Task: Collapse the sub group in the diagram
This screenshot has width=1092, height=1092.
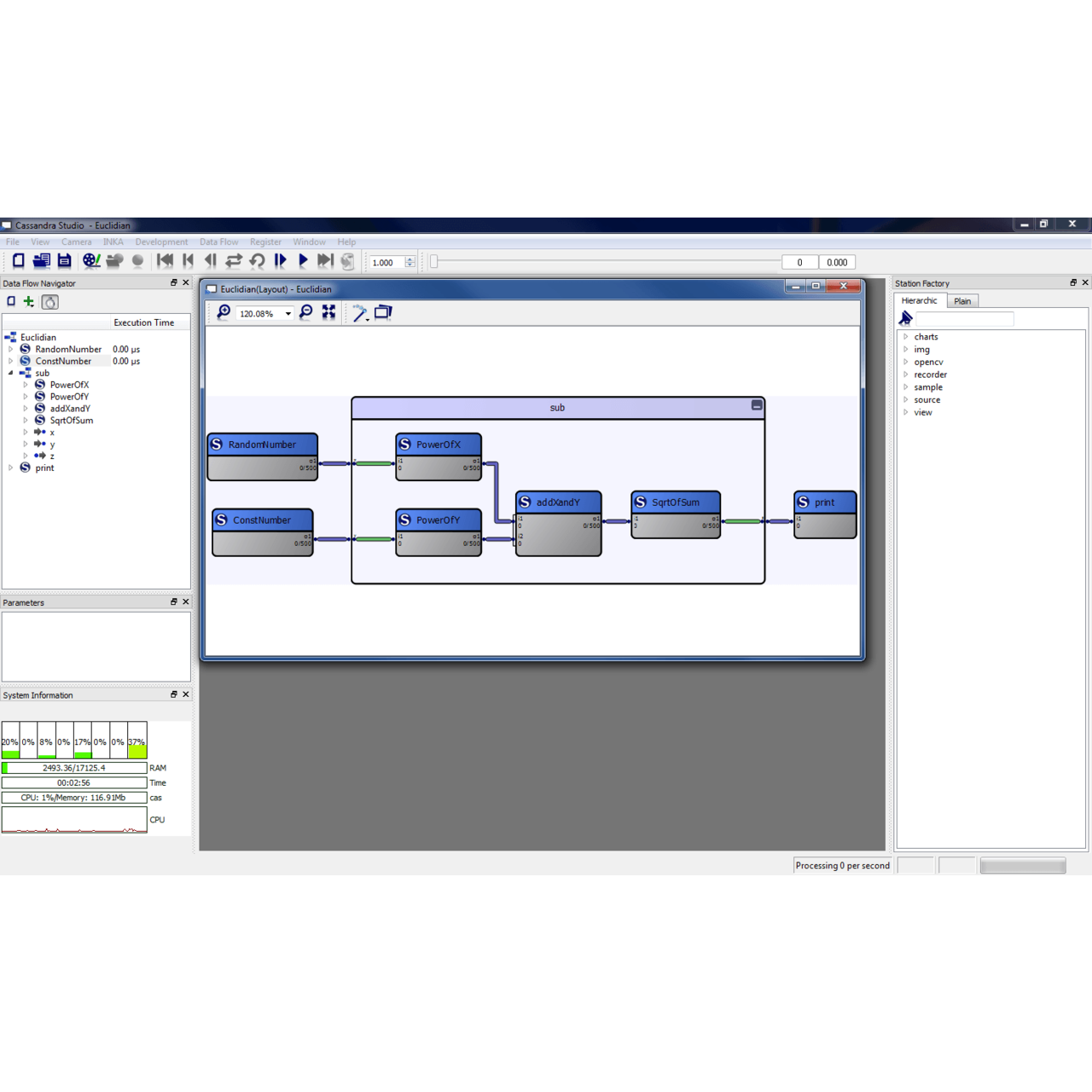Action: click(x=756, y=406)
